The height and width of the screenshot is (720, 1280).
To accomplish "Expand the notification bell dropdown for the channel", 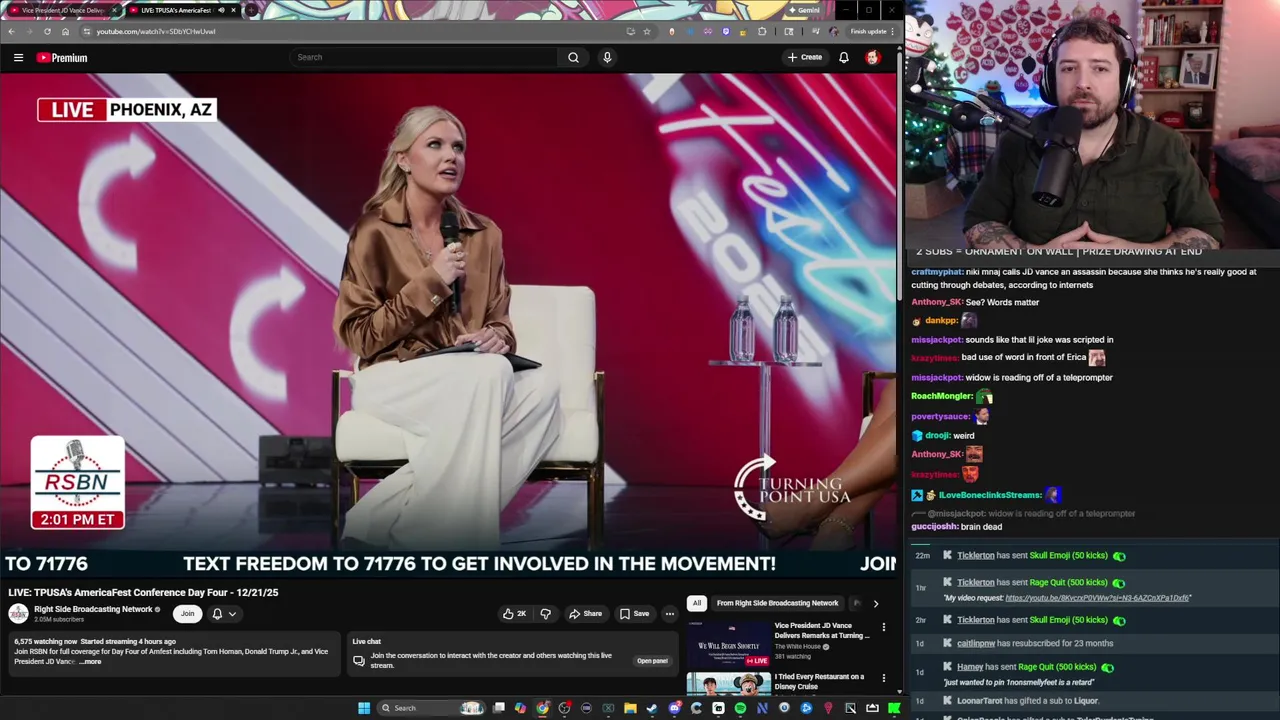I will [224, 614].
